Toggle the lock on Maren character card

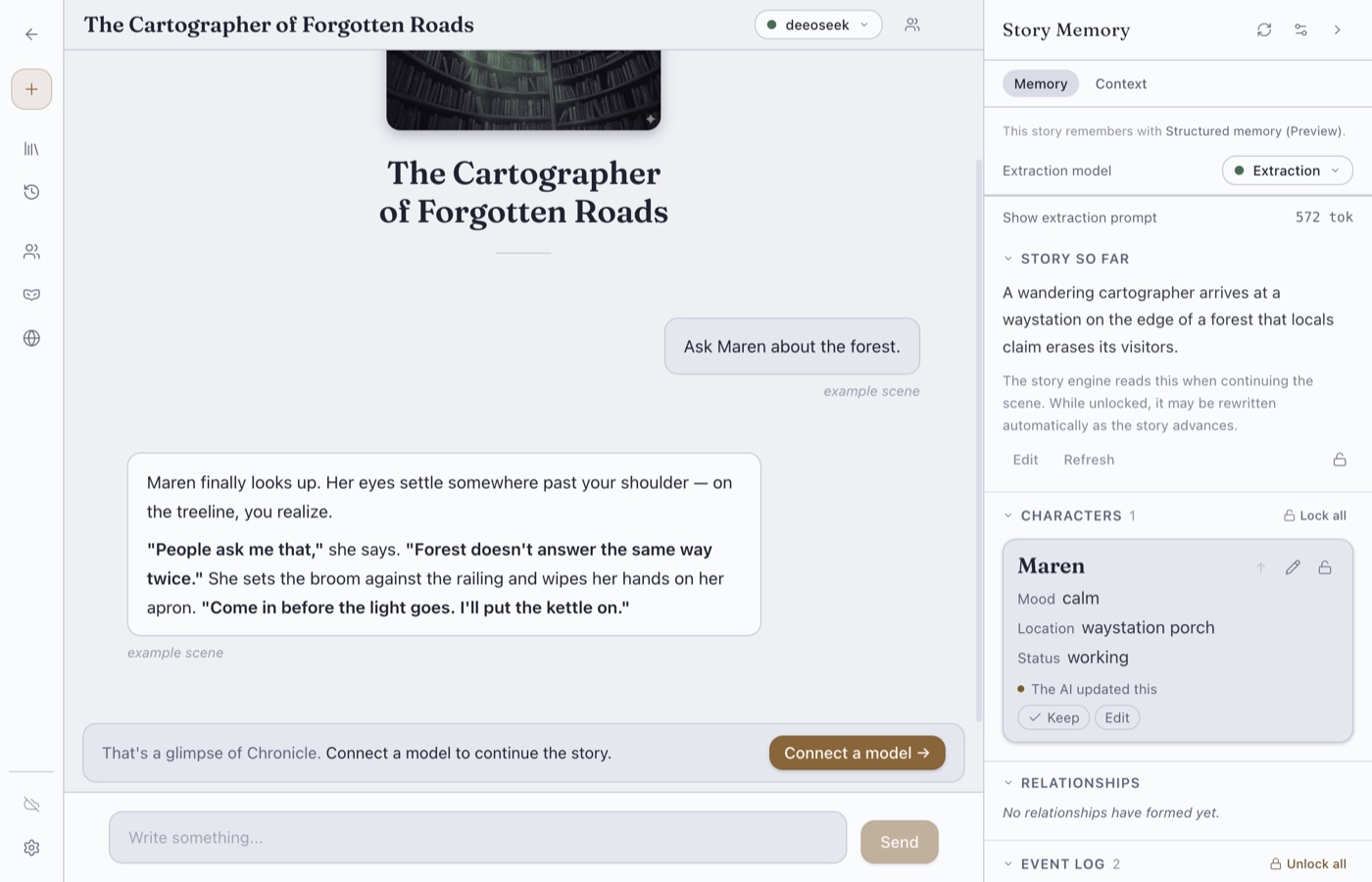[x=1325, y=567]
